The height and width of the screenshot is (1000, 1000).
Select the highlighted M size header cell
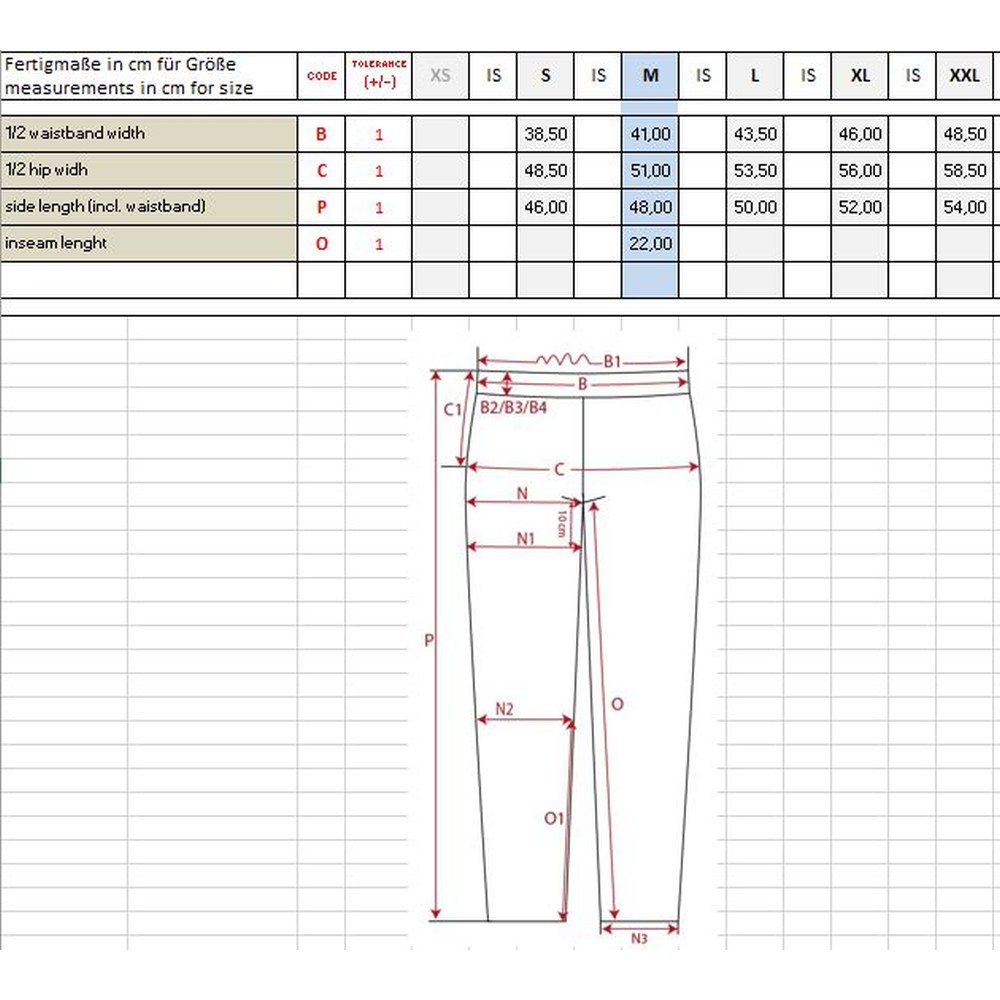[x=650, y=76]
